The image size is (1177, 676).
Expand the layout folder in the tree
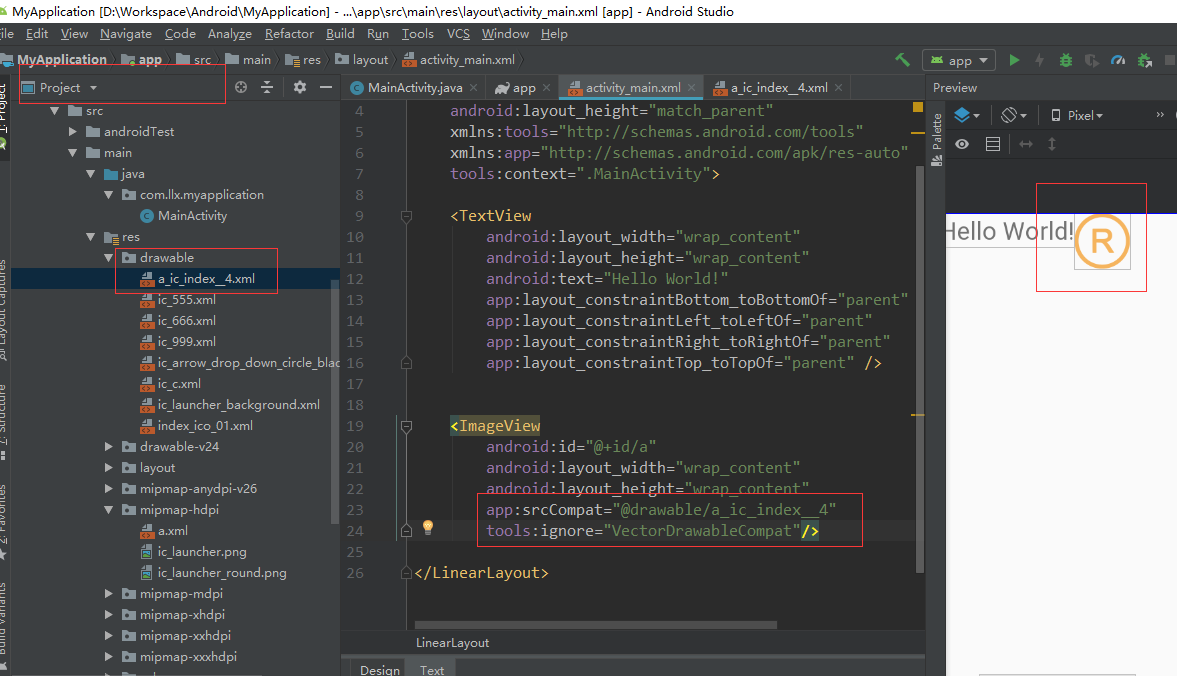pyautogui.click(x=109, y=468)
